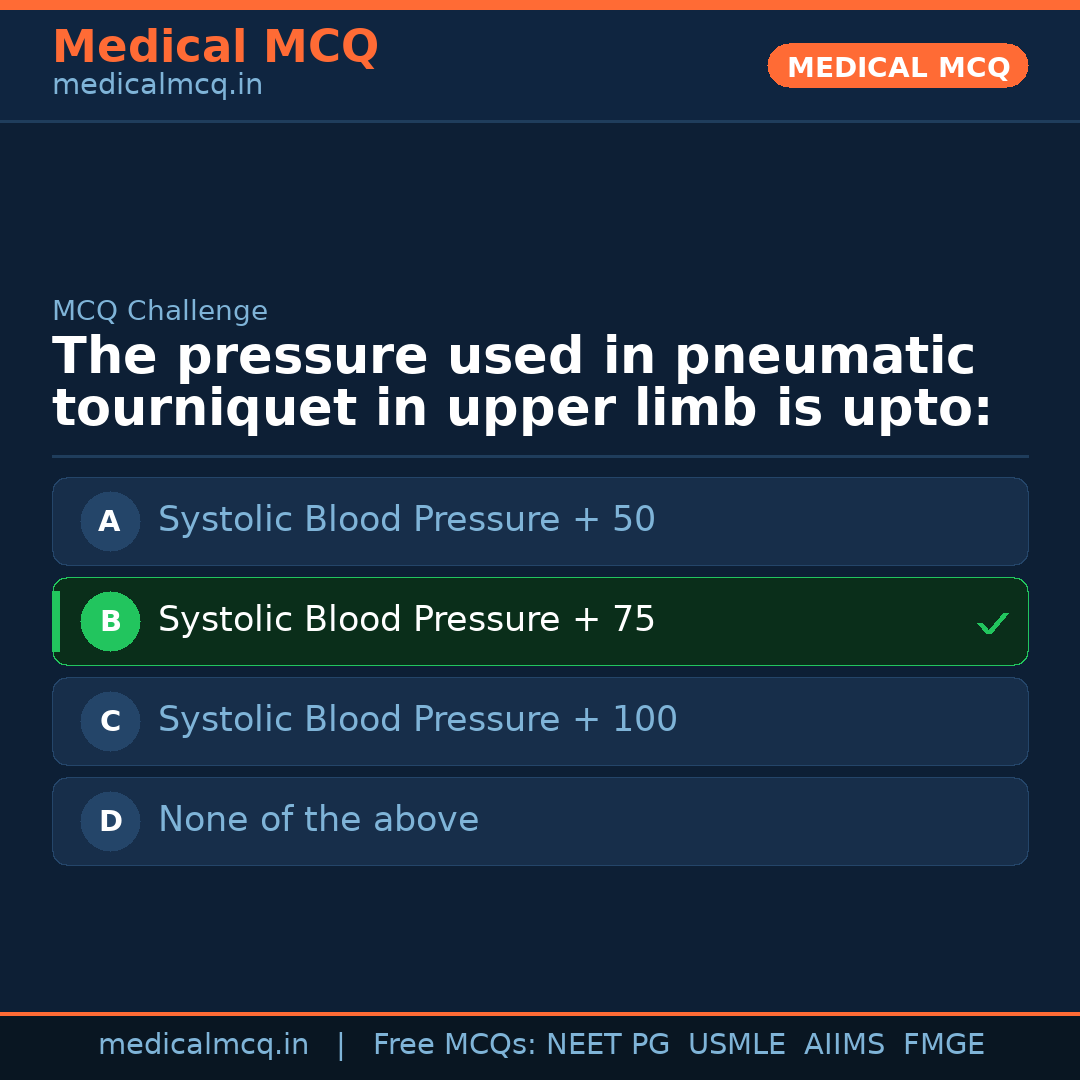Click the Medical MCQ title logo
This screenshot has width=1080, height=1080.
(215, 47)
